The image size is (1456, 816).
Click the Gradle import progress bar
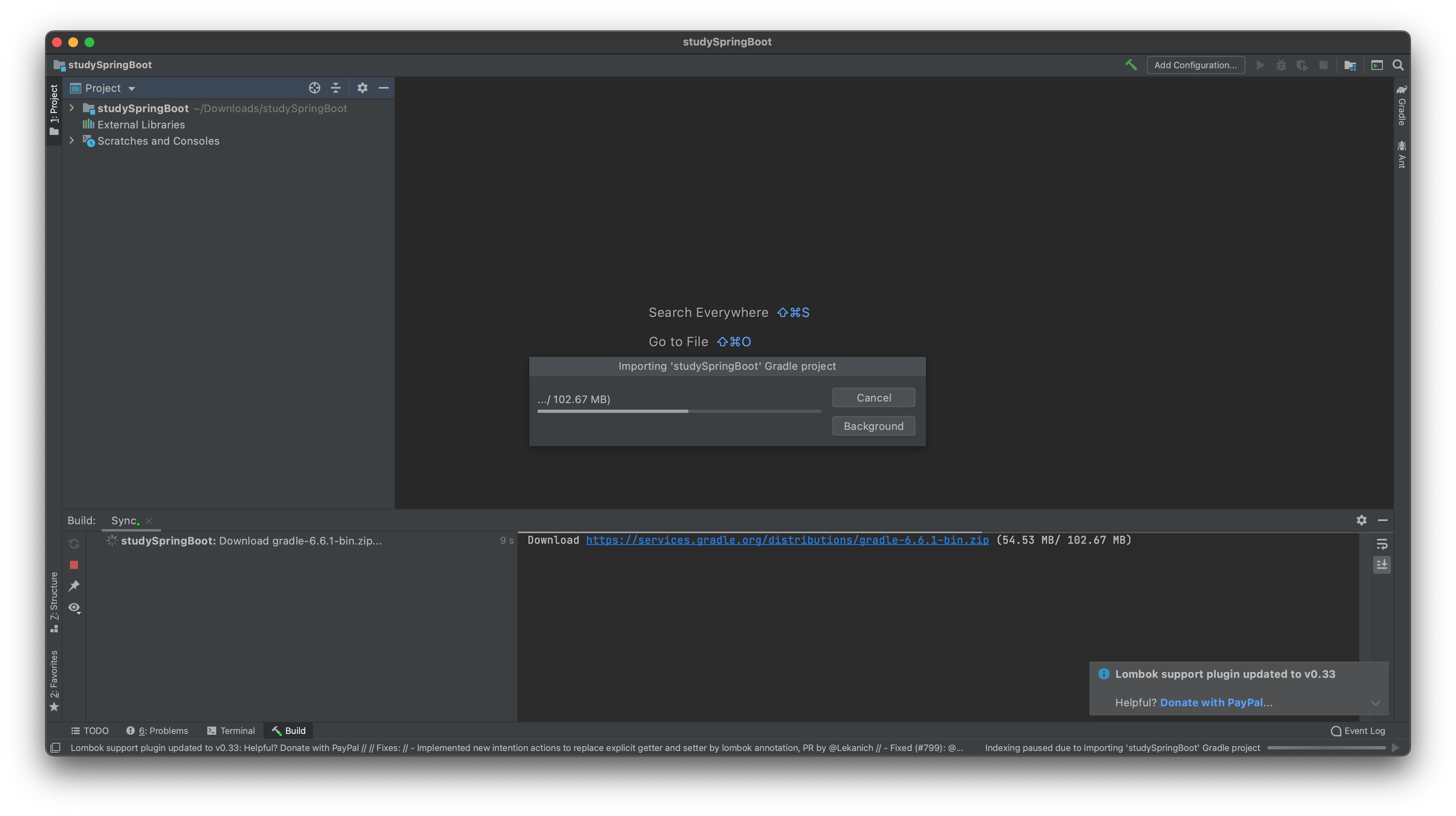click(679, 411)
